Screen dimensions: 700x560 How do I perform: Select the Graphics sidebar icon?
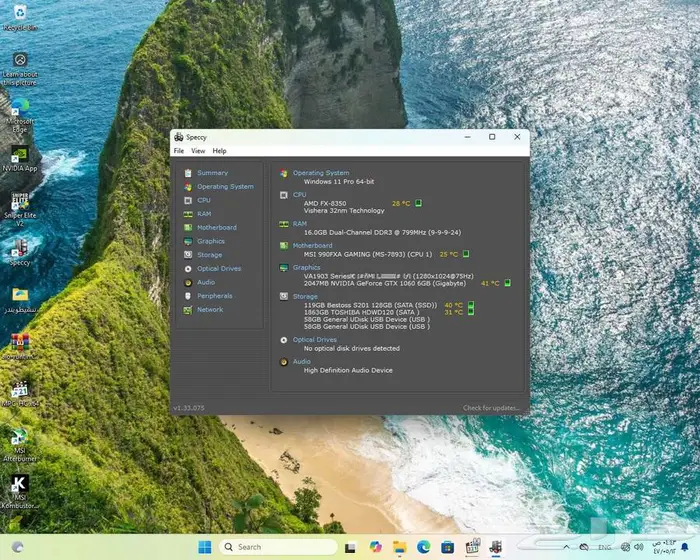pyautogui.click(x=187, y=241)
